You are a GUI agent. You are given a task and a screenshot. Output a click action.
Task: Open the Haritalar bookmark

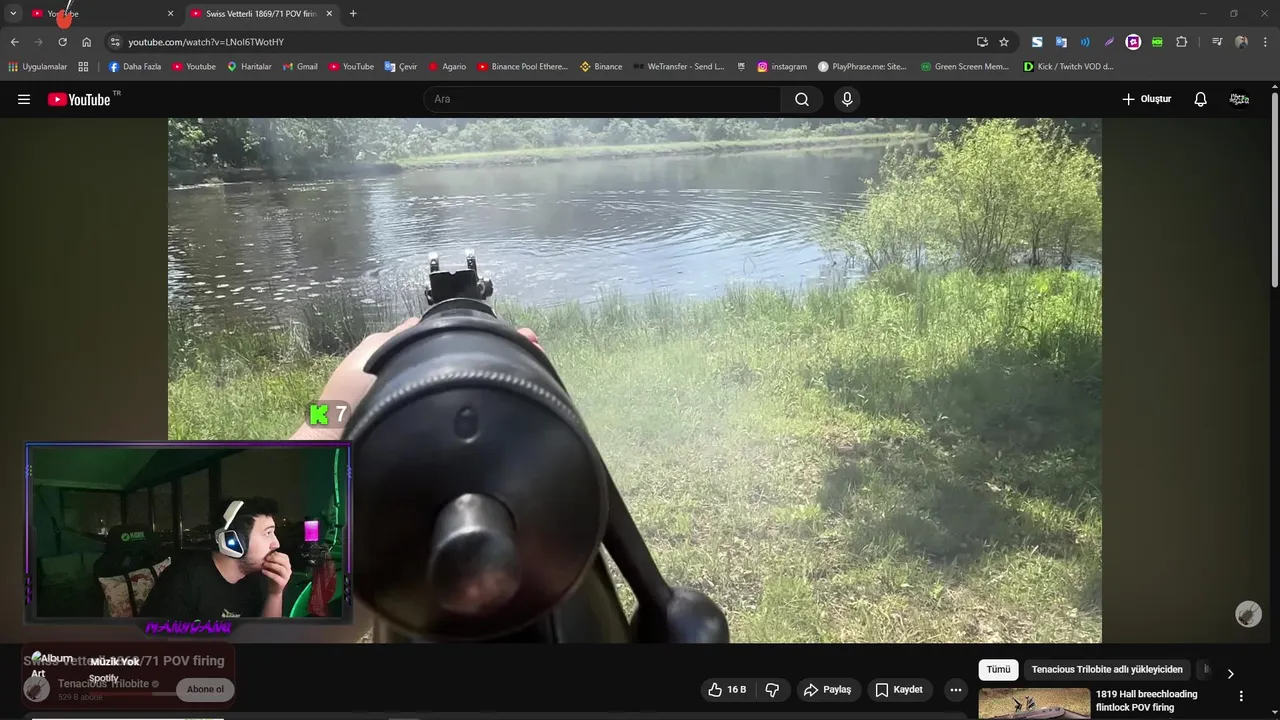click(249, 67)
